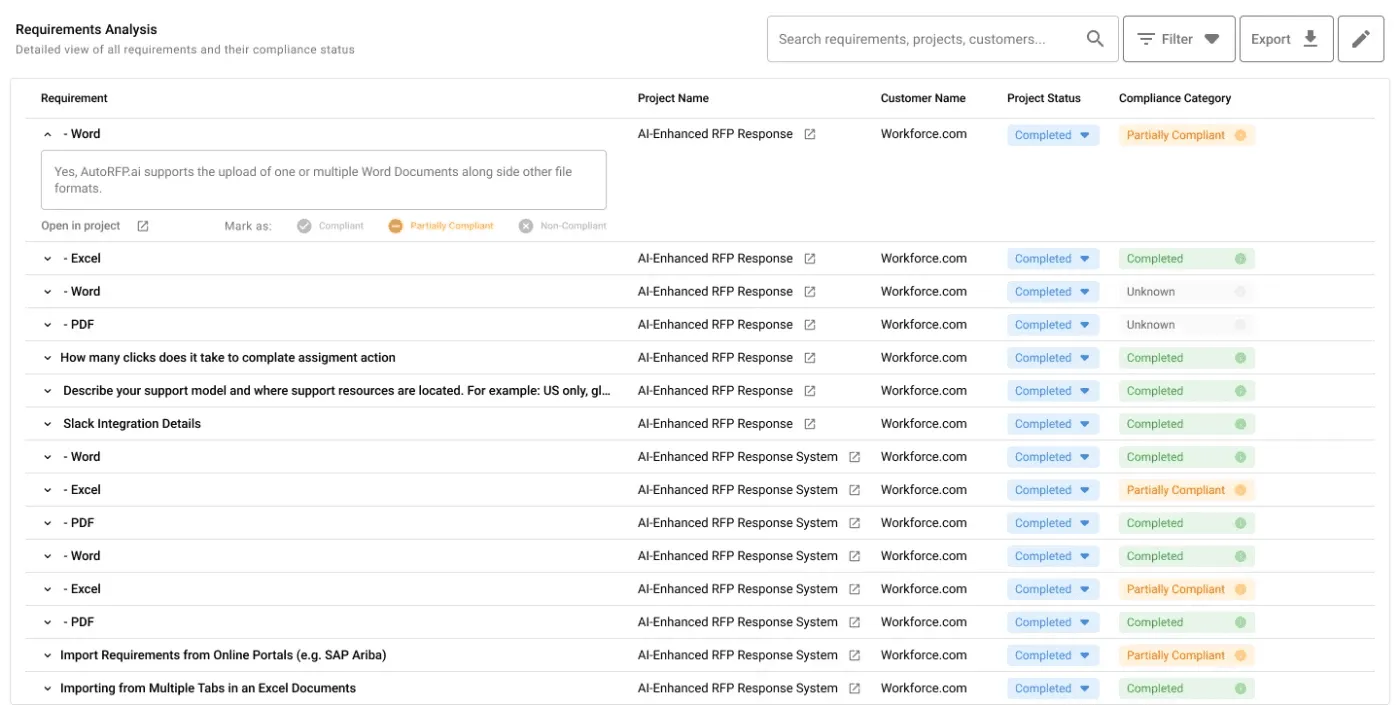Click orange dot in 'Import Requirements from Online Portals' row
This screenshot has height=705, width=1400.
coord(1240,655)
